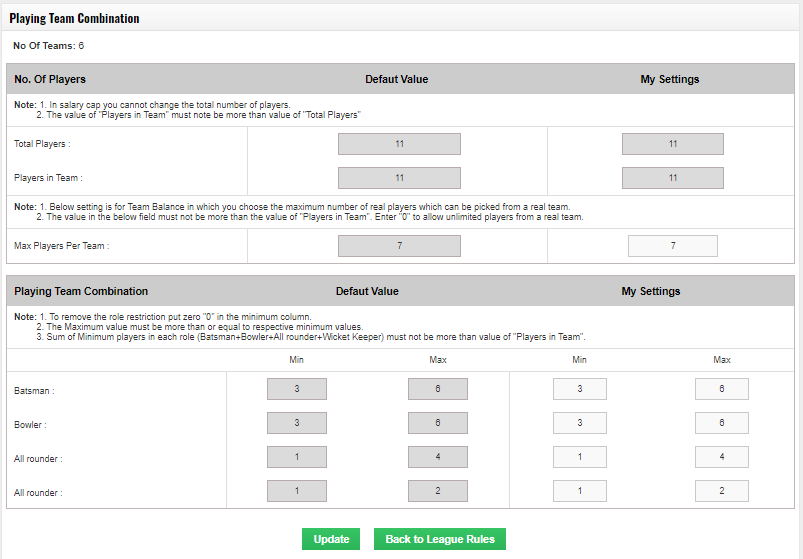
Task: Click default value Total Players field
Action: pyautogui.click(x=399, y=144)
